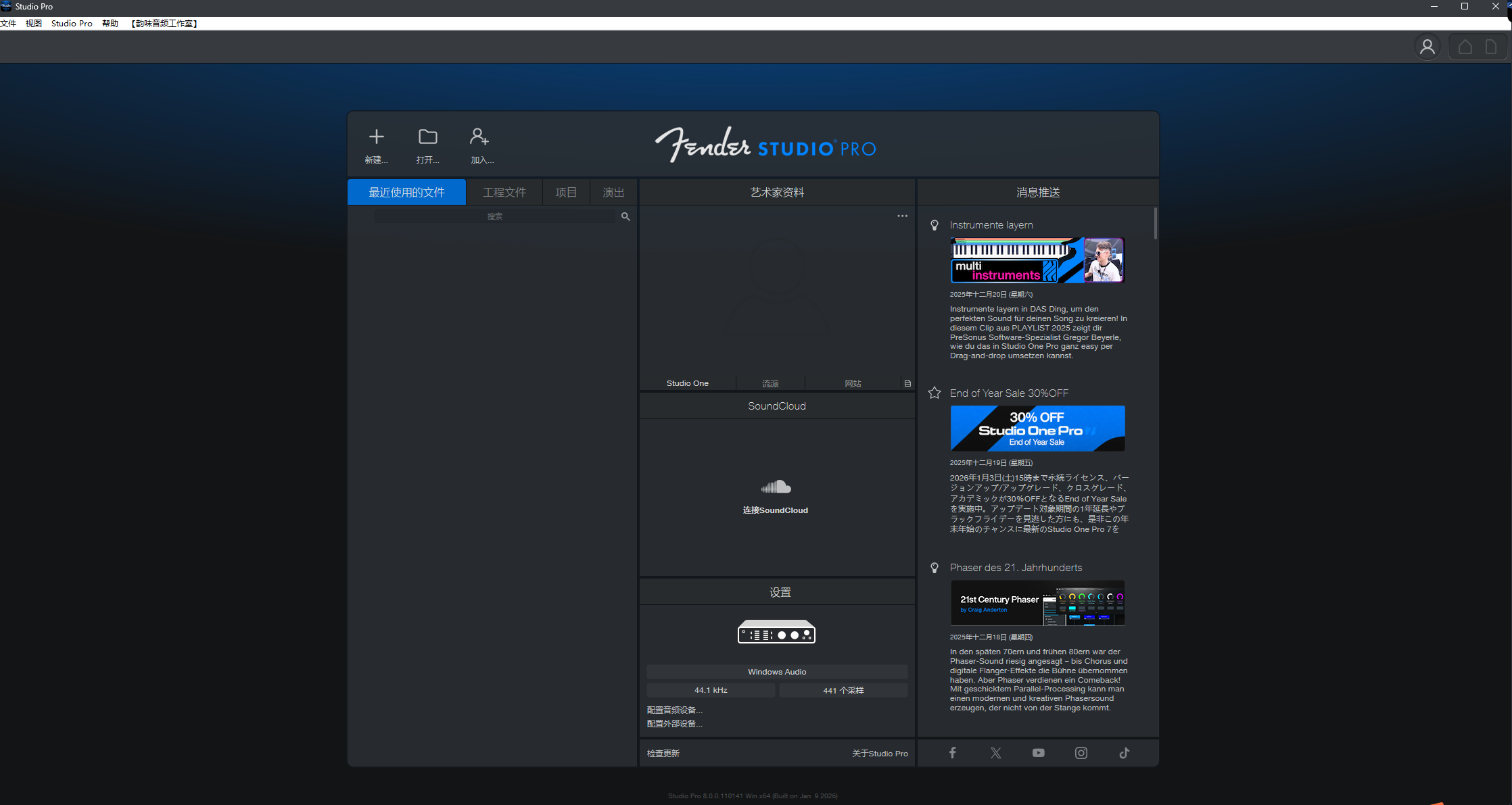
Task: Click the news feed vertical scrollbar
Action: coord(1155,224)
